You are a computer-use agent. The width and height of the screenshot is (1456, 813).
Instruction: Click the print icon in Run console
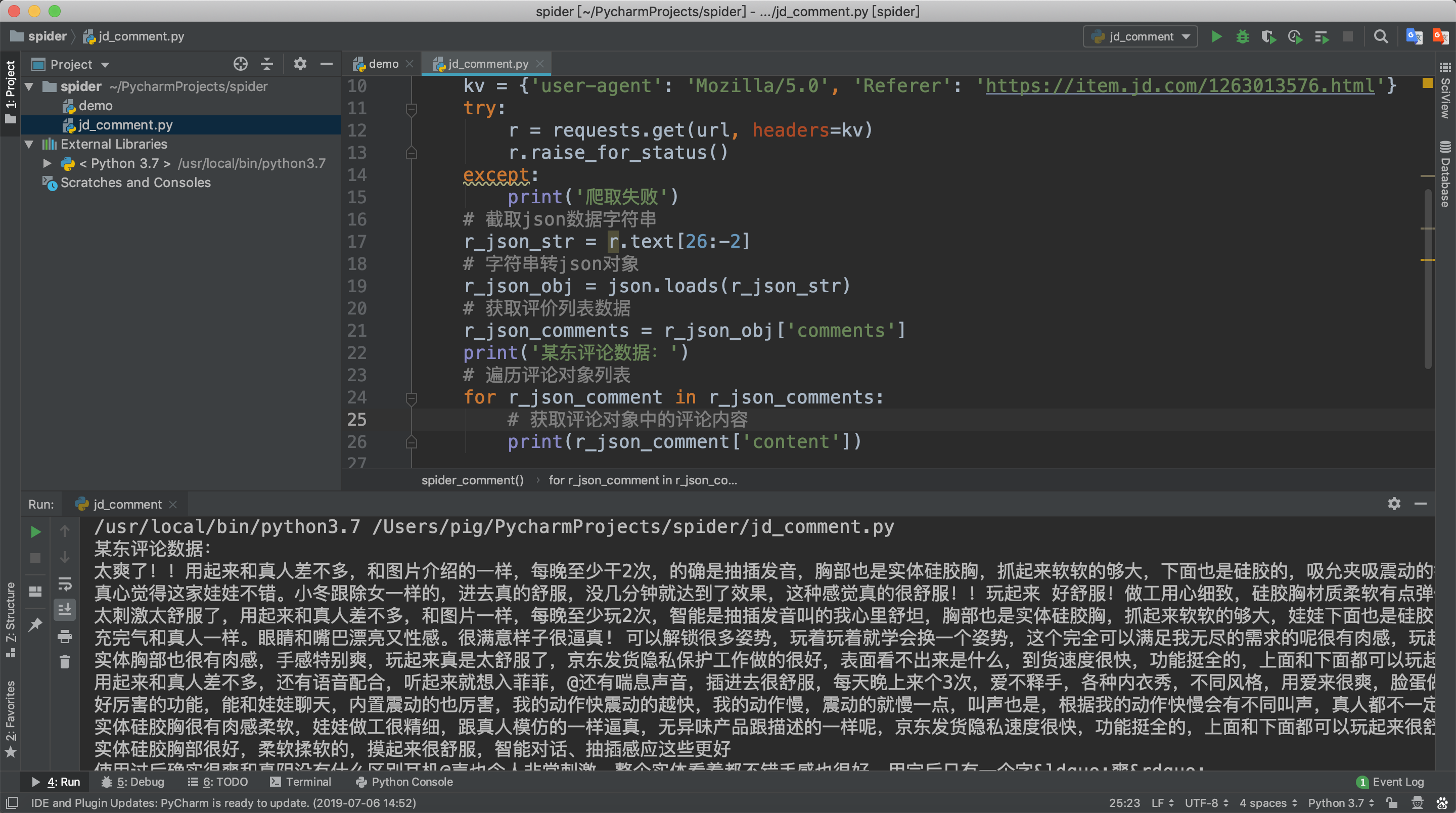click(64, 637)
